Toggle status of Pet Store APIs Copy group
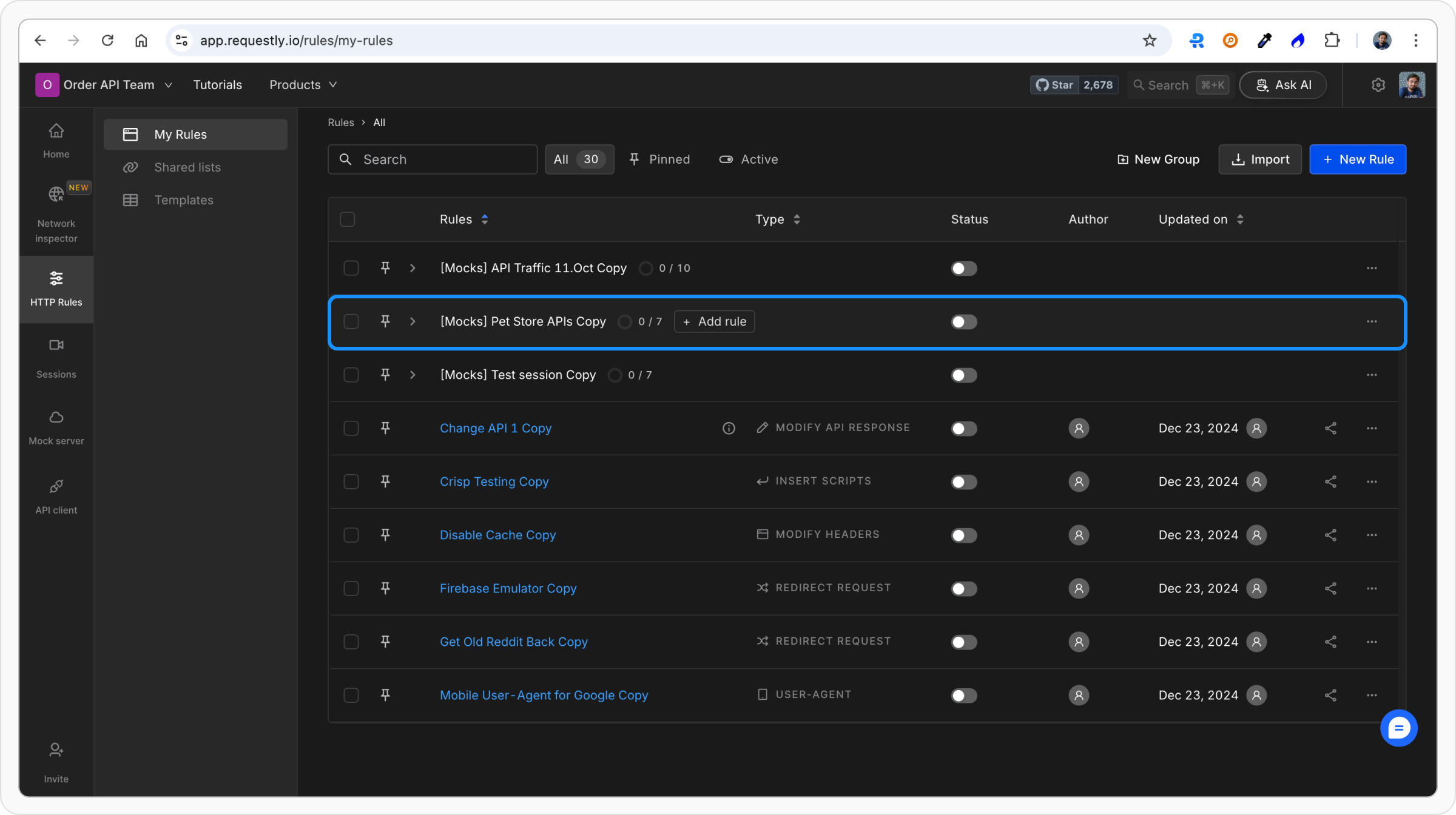Image resolution: width=1456 pixels, height=815 pixels. pyautogui.click(x=963, y=321)
